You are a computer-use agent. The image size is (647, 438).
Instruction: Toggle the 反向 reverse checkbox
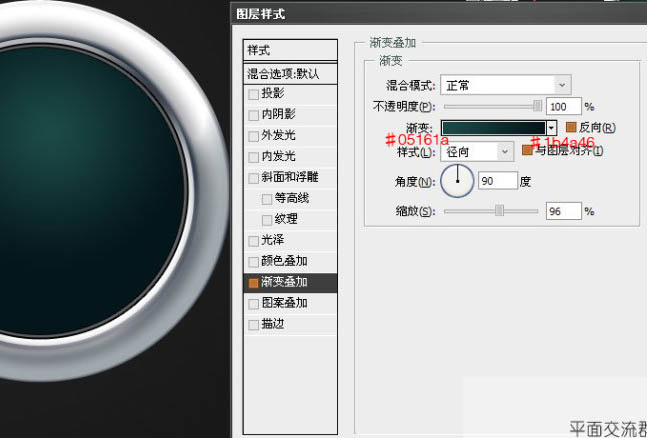[571, 127]
